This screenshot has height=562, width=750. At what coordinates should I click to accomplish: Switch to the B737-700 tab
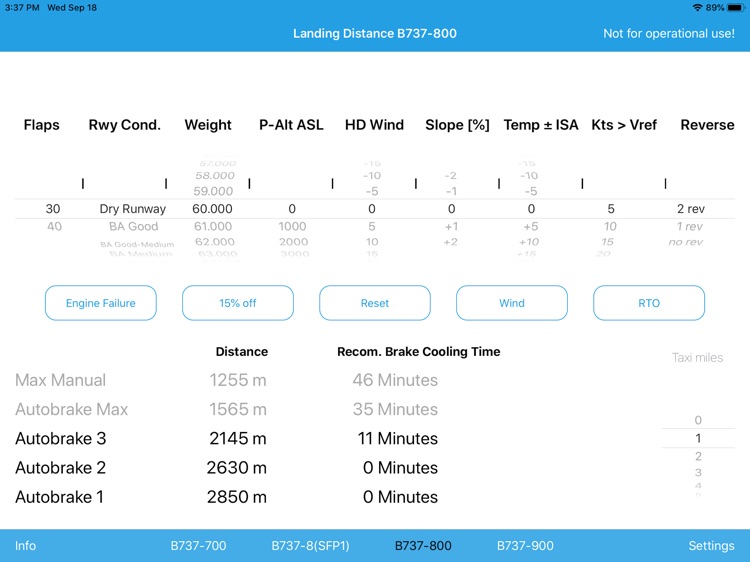[199, 546]
